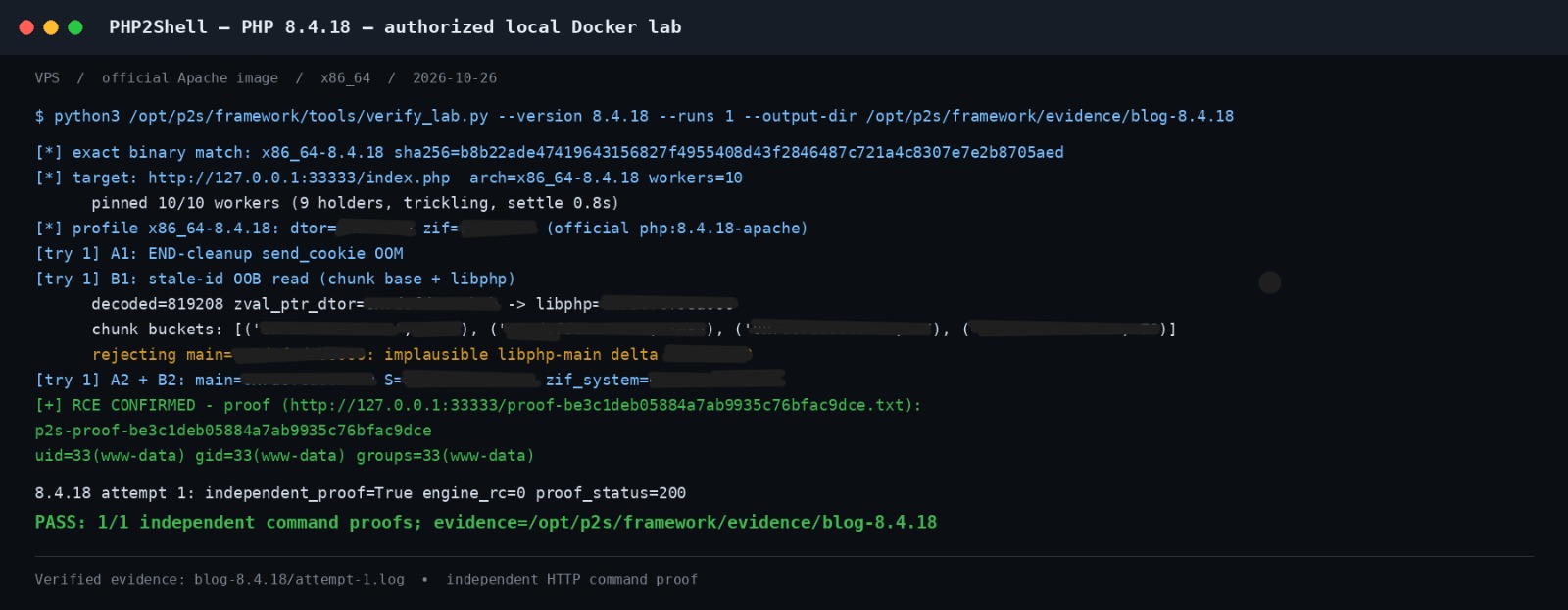Click the 'chunk buckets:' label
This screenshot has width=1568, height=610.
click(x=158, y=330)
